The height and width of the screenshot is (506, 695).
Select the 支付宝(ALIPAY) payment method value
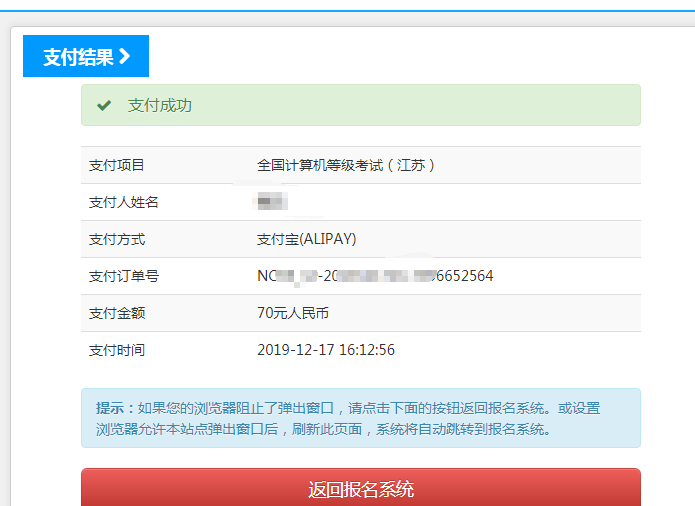click(x=307, y=239)
